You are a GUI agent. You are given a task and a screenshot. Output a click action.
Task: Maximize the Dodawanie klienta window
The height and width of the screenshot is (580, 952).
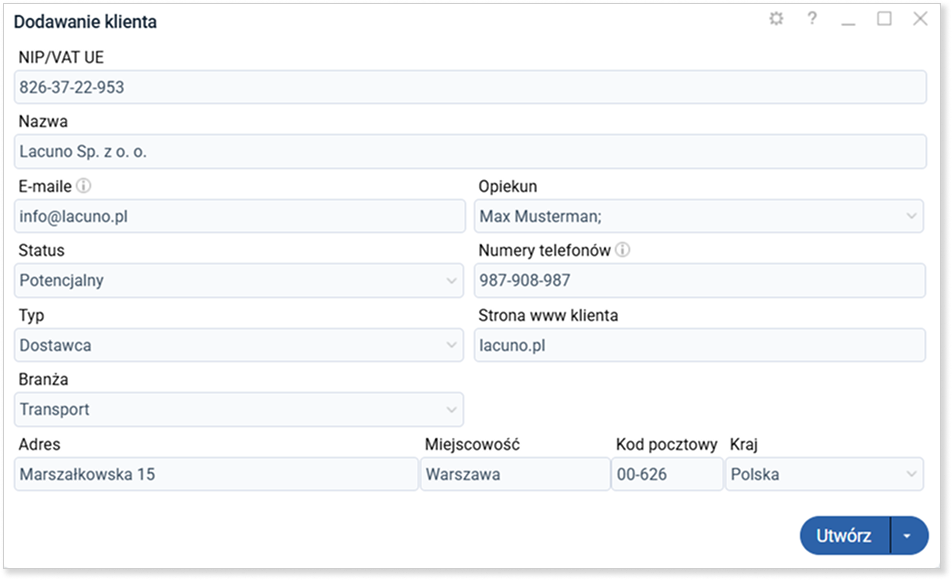pos(884,19)
